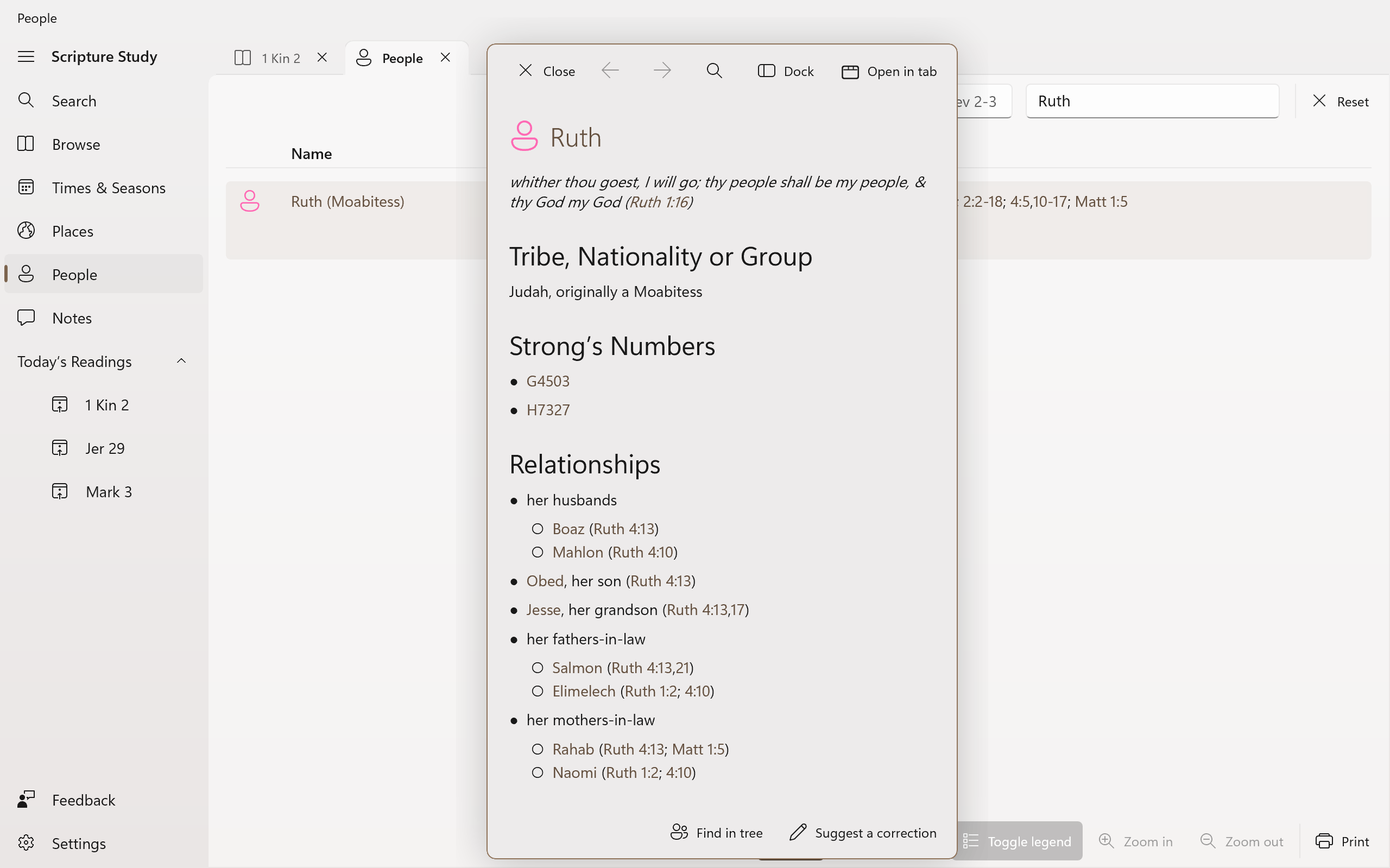Viewport: 1390px width, 868px height.
Task: Open the Places section
Action: pos(103,231)
